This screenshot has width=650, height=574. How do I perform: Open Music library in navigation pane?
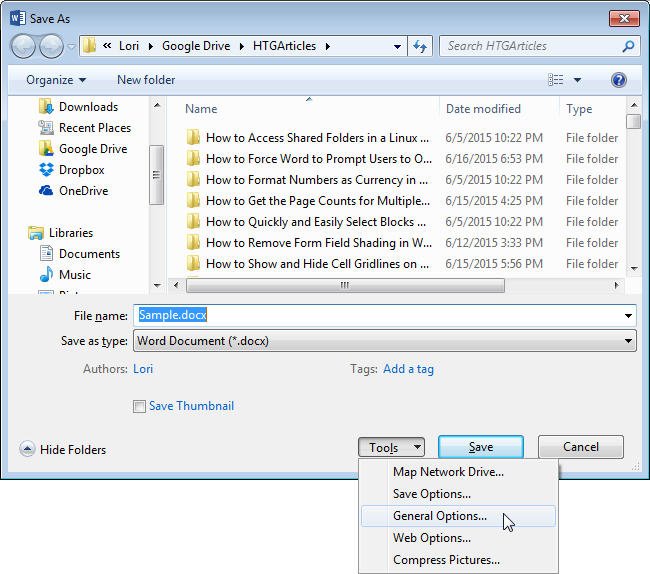[x=65, y=275]
